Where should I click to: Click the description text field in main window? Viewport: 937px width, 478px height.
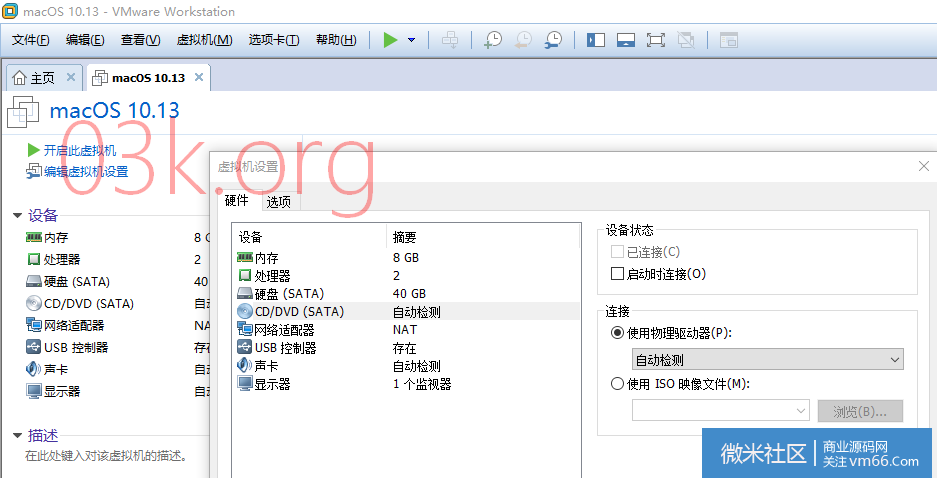click(x=106, y=456)
